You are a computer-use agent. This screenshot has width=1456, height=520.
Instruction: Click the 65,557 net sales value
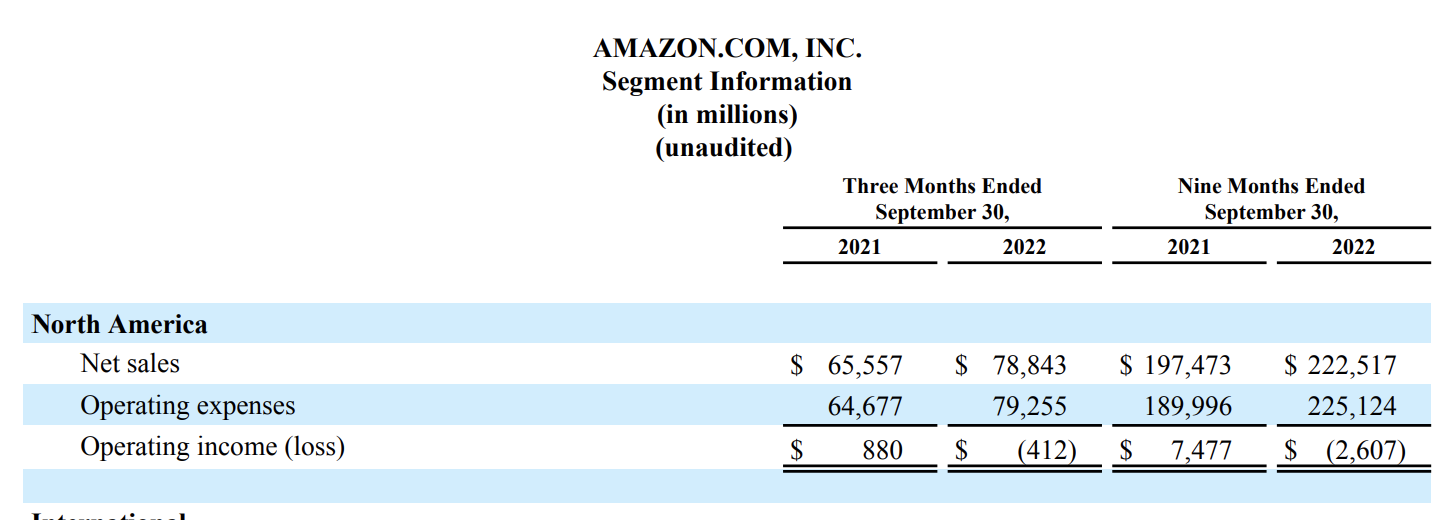[x=865, y=366]
